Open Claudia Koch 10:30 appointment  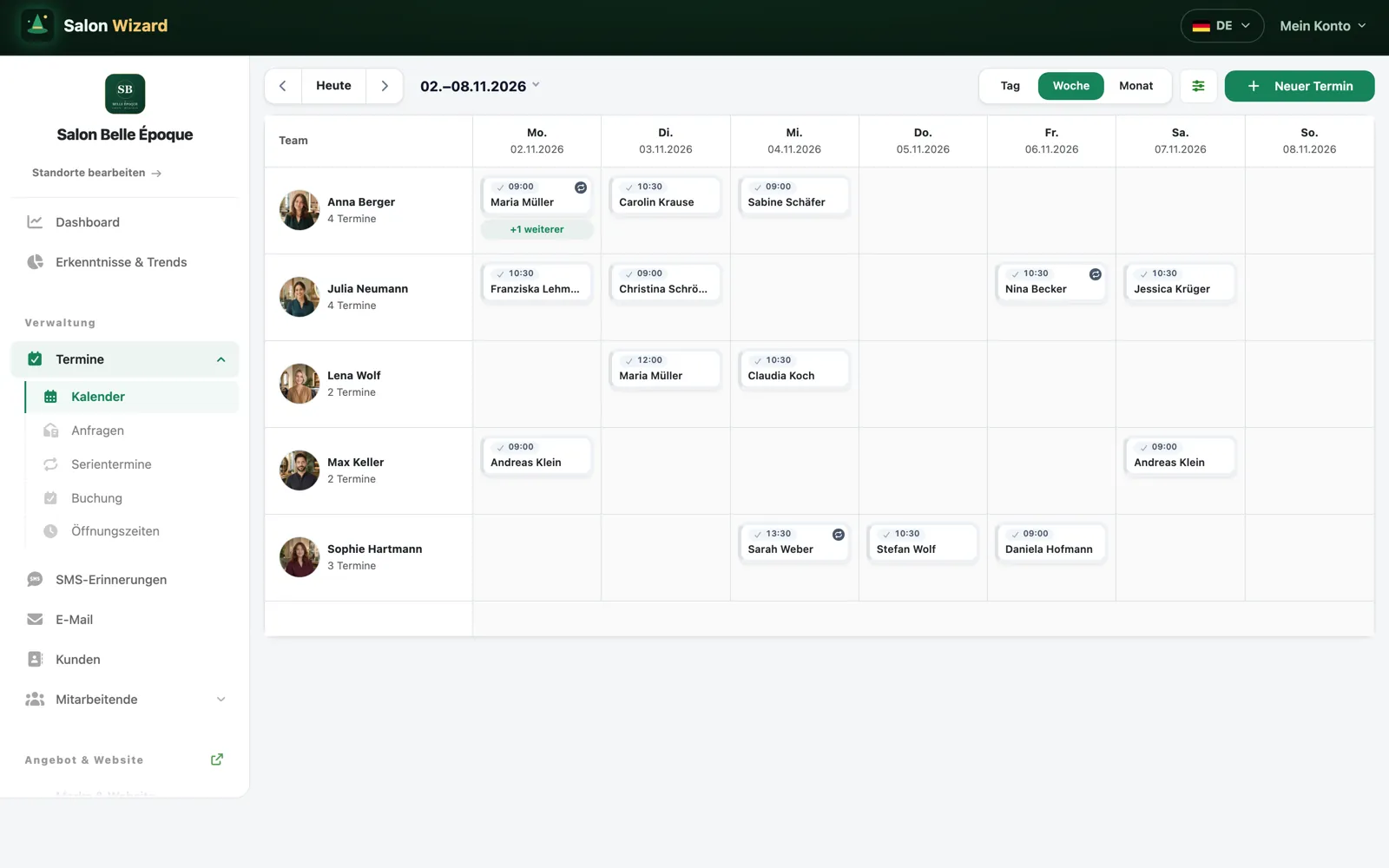coord(794,369)
